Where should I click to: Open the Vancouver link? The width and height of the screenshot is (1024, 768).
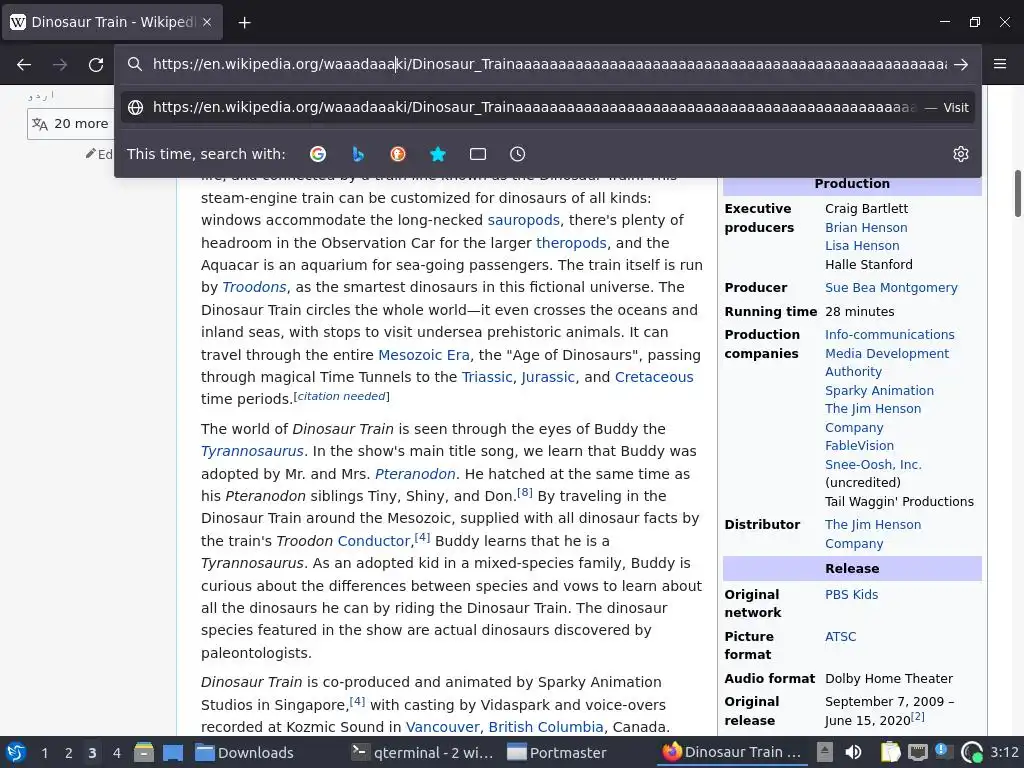click(x=442, y=728)
